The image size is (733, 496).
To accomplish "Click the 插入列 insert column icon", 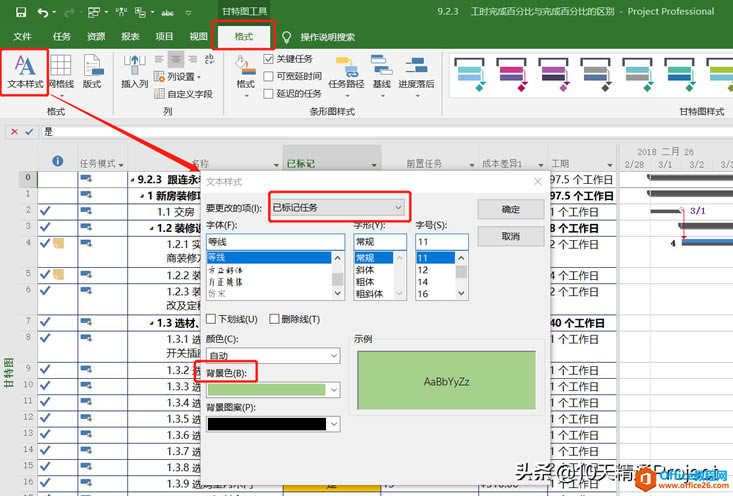I will pyautogui.click(x=134, y=70).
